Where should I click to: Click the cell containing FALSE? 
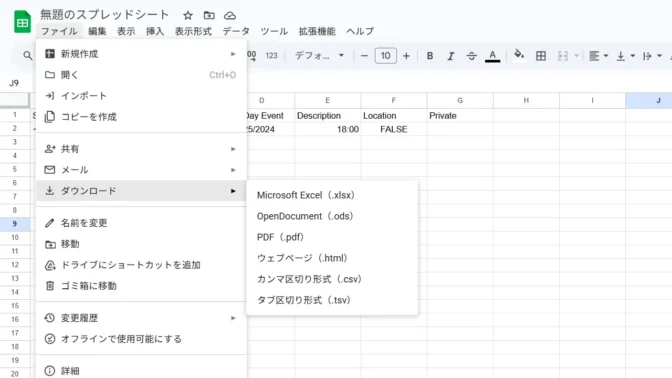point(394,129)
